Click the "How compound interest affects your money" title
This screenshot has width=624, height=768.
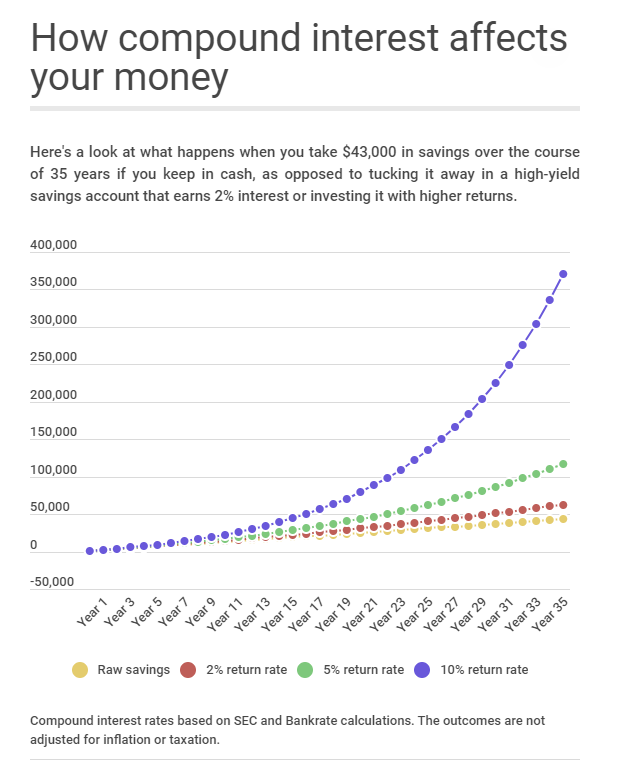(299, 57)
